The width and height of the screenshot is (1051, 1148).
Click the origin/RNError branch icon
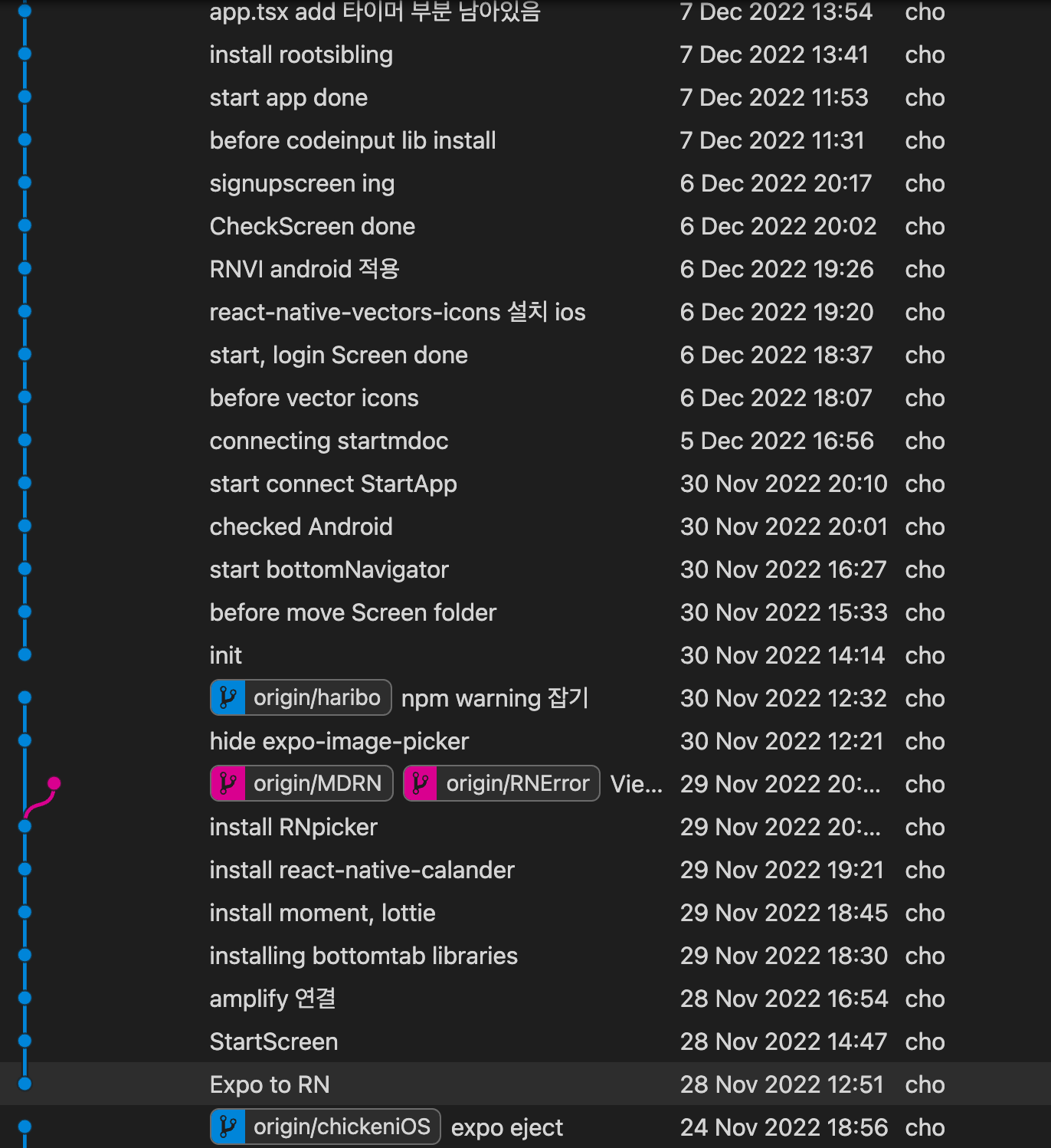[x=421, y=783]
